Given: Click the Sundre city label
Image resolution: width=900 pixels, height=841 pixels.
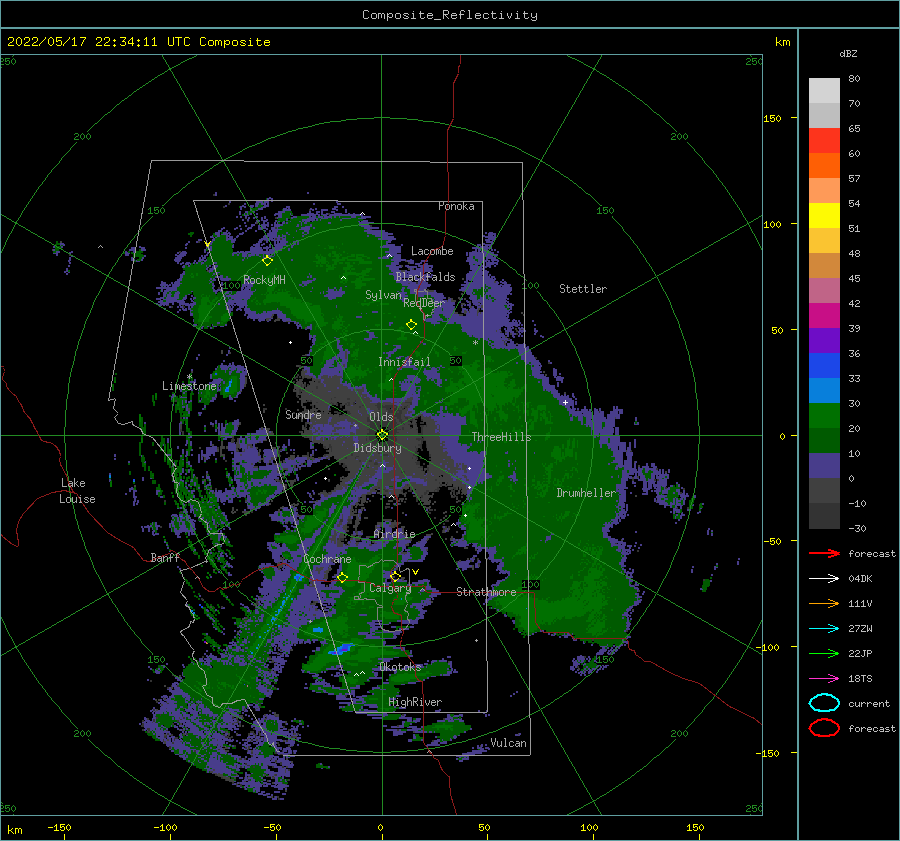Looking at the screenshot, I should tap(303, 414).
